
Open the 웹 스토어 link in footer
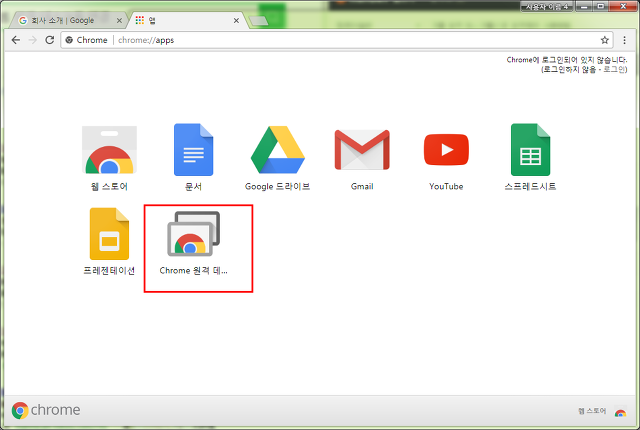click(x=592, y=411)
